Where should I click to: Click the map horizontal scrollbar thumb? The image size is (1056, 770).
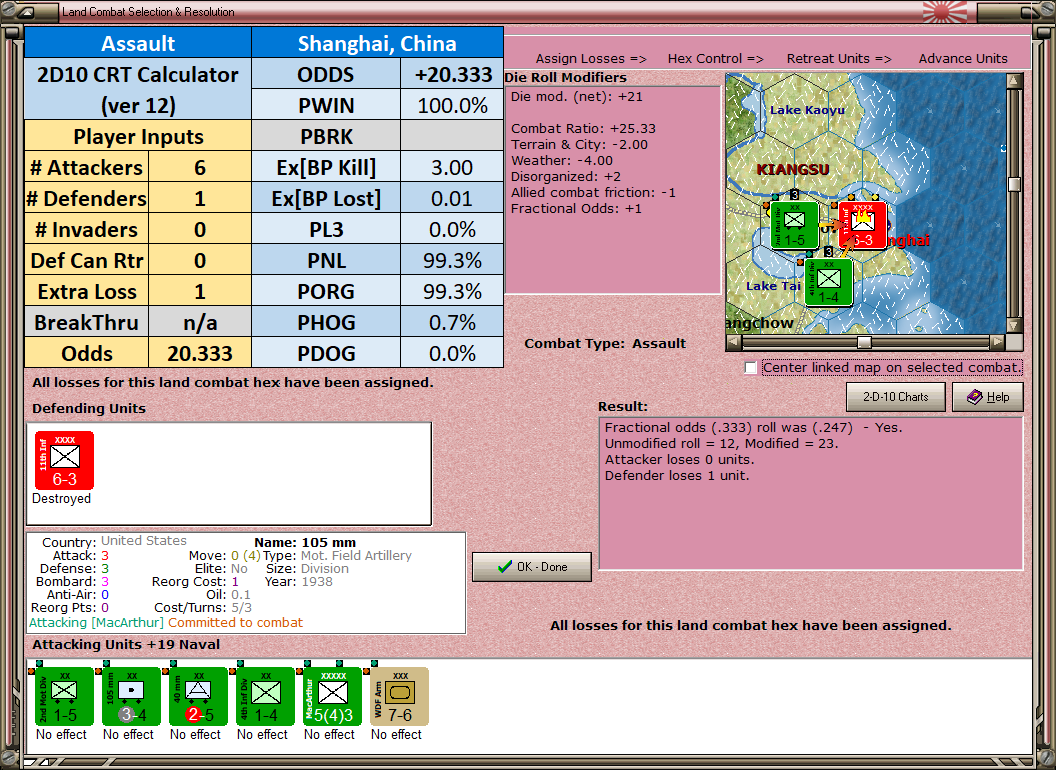coord(864,342)
